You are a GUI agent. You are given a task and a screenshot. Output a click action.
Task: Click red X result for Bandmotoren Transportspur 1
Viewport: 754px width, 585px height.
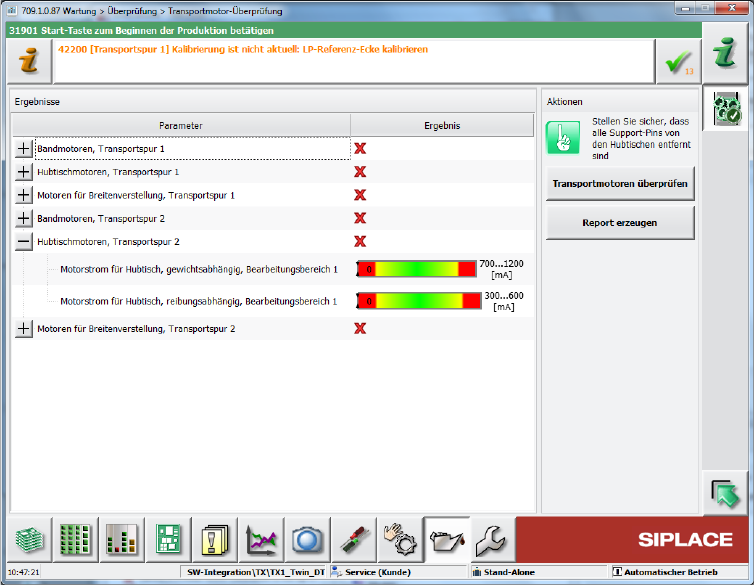[x=360, y=149]
